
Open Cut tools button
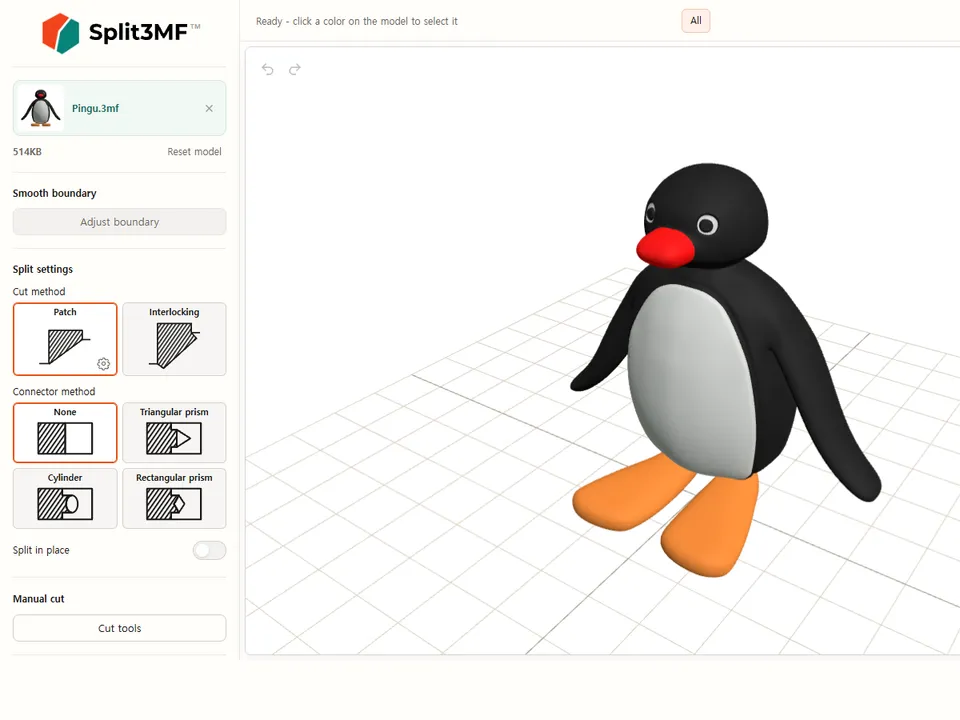(x=119, y=628)
